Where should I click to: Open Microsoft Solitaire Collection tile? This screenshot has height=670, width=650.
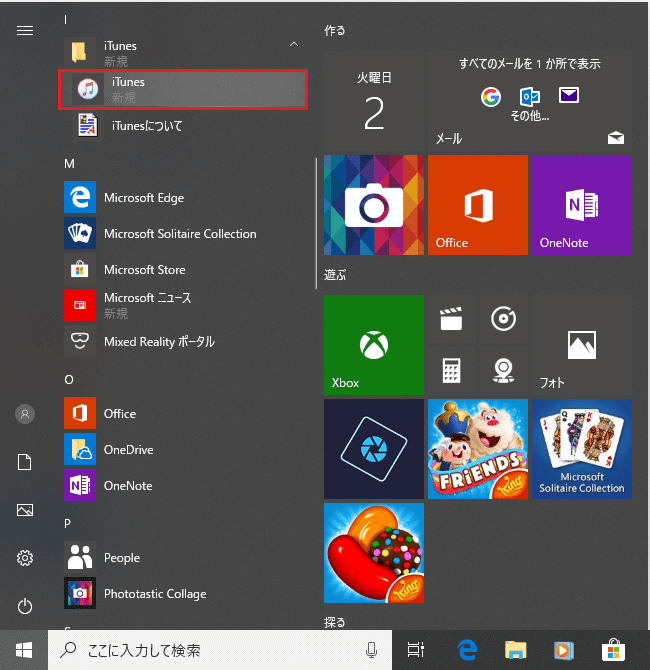(580, 449)
